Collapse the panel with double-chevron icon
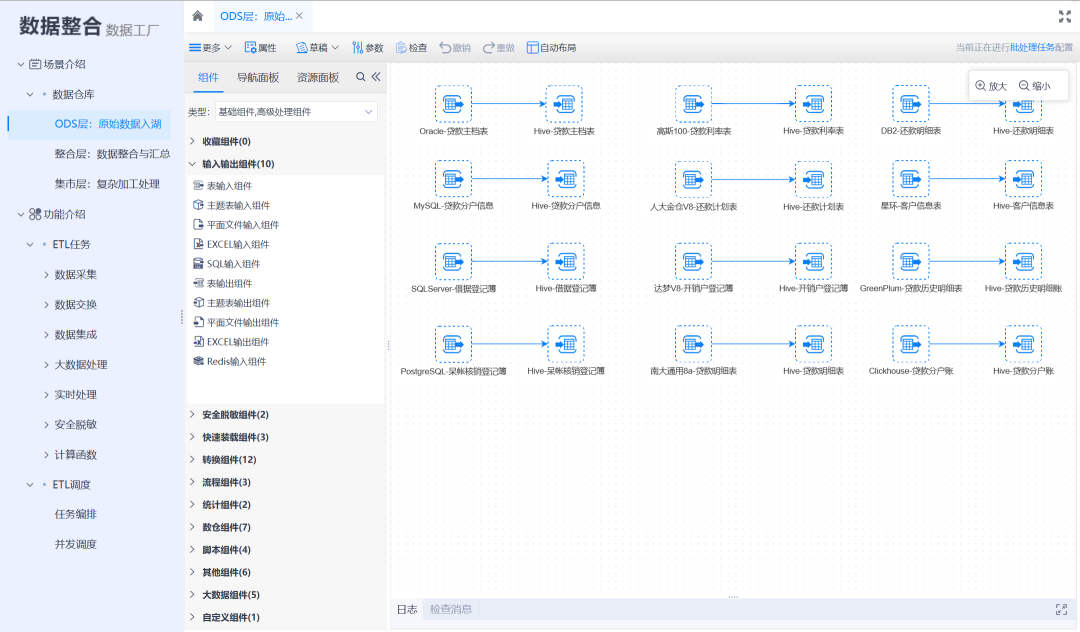The width and height of the screenshot is (1080, 632). 376,77
